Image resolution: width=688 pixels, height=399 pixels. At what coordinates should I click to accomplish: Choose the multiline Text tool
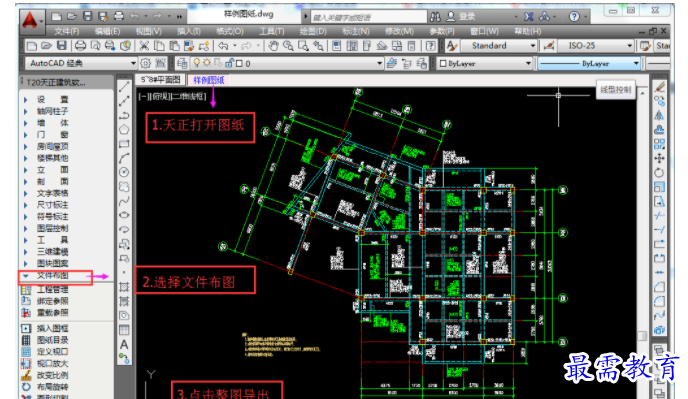pos(124,345)
